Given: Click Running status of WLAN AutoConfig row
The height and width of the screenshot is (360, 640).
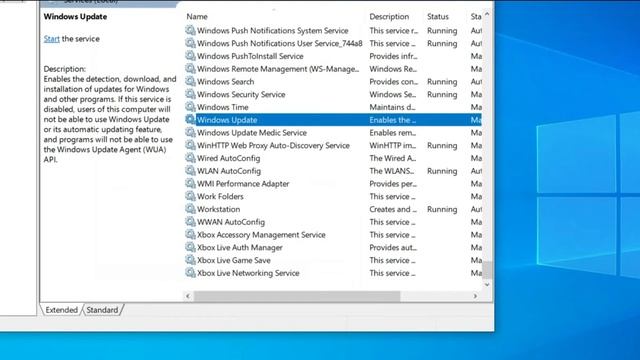Looking at the screenshot, I should [442, 171].
